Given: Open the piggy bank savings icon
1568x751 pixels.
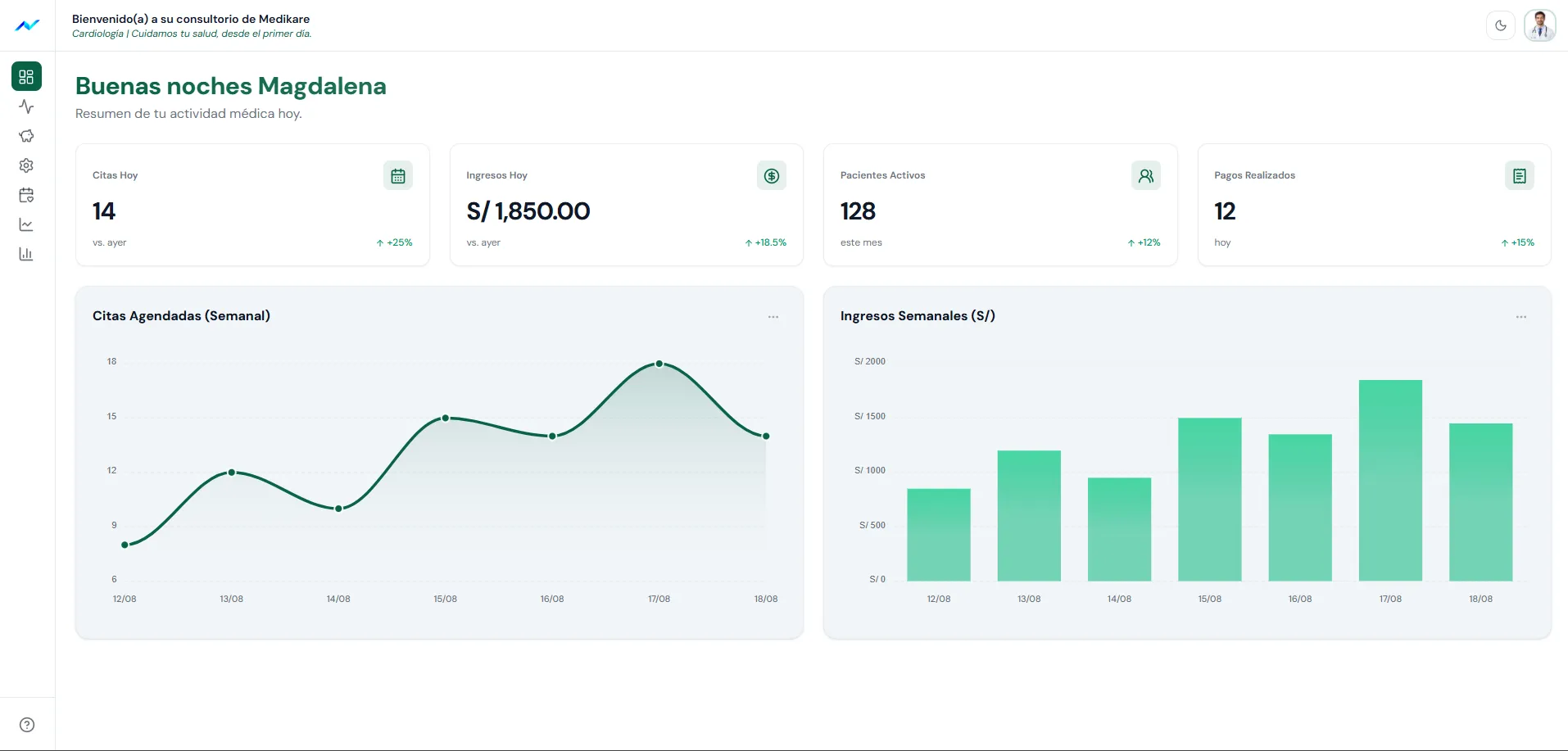Looking at the screenshot, I should (26, 136).
